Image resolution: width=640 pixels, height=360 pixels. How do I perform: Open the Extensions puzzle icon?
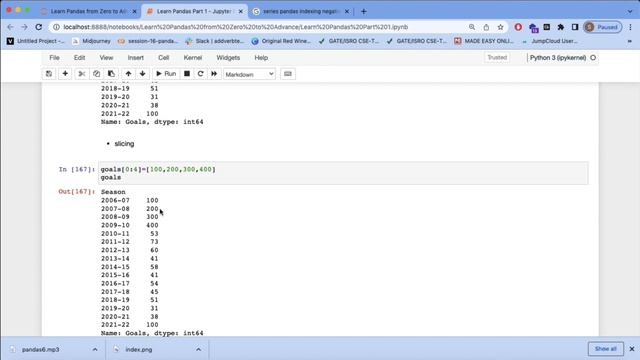[561, 27]
